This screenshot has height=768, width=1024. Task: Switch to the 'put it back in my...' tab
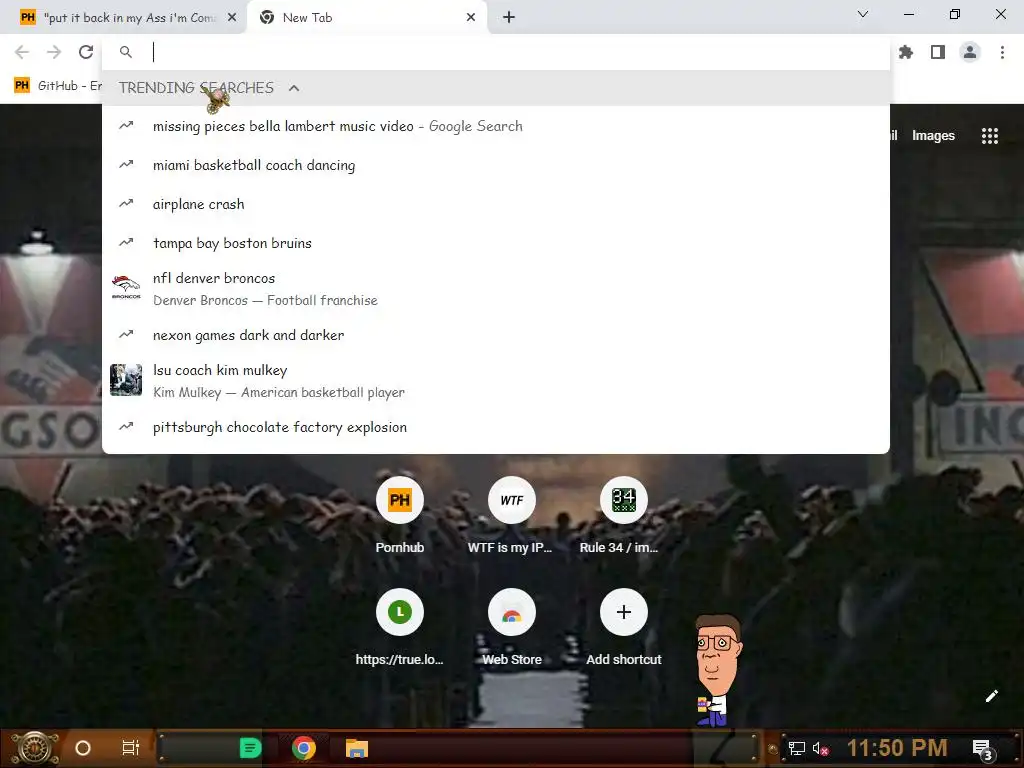(x=124, y=18)
